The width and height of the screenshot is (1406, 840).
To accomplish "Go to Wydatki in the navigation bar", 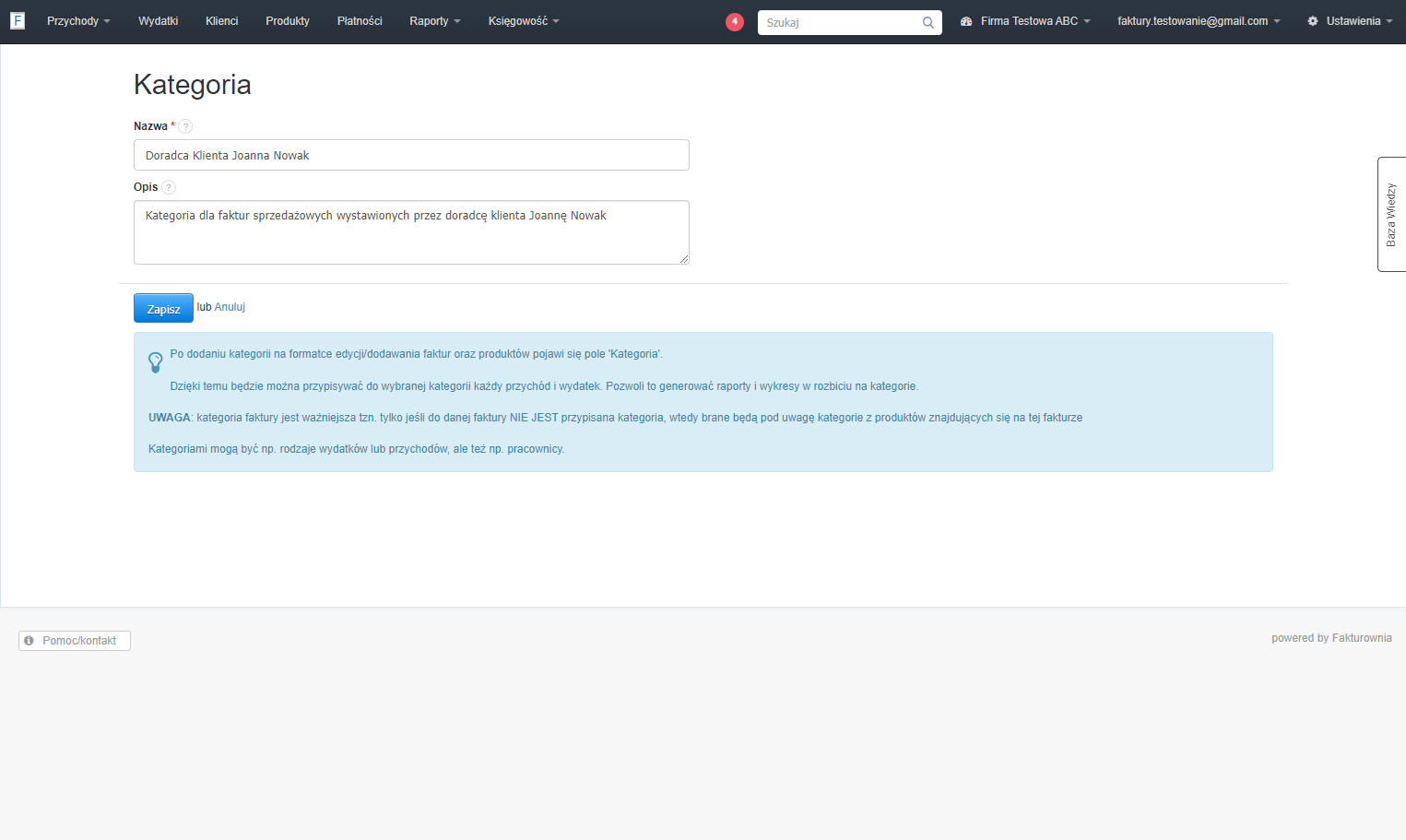I will coord(159,21).
